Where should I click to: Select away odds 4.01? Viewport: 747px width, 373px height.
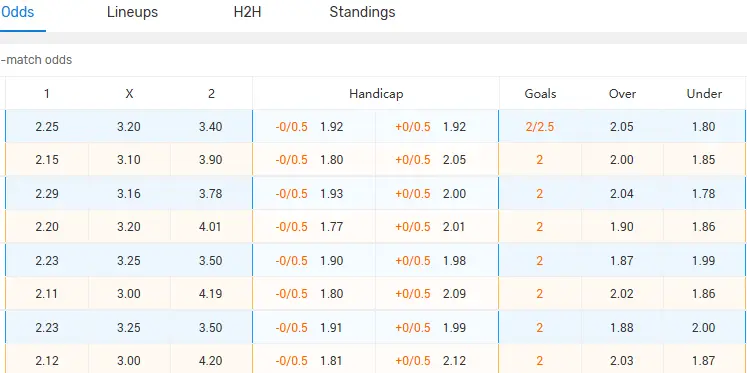tap(211, 226)
